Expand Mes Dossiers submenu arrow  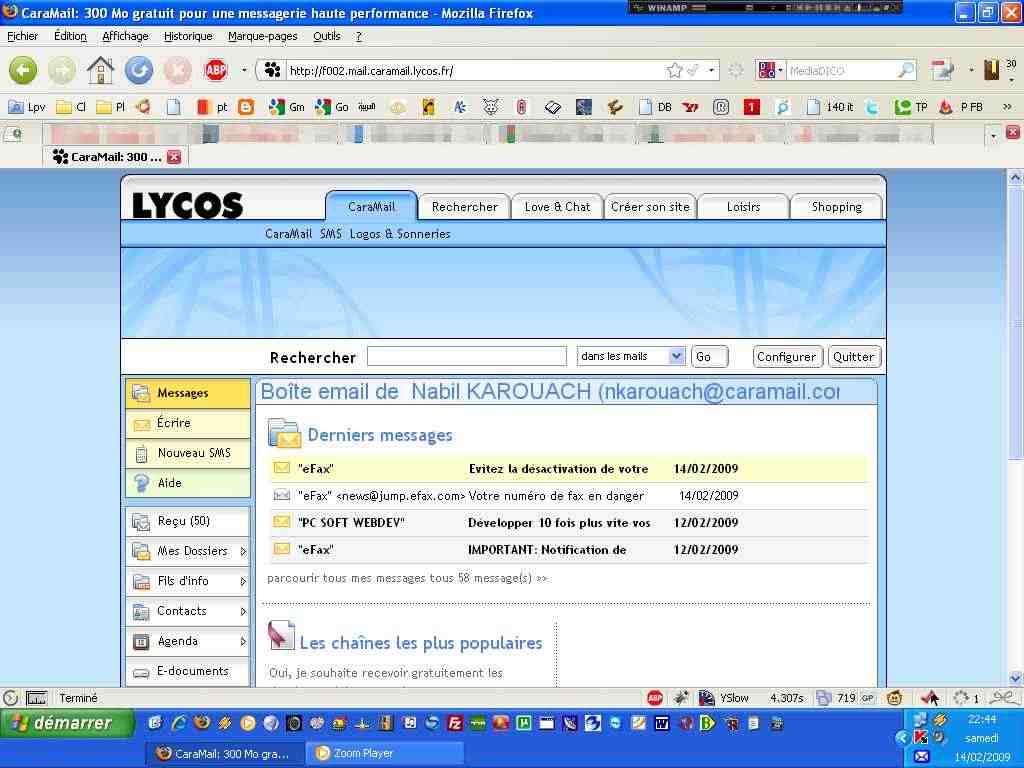(x=243, y=552)
